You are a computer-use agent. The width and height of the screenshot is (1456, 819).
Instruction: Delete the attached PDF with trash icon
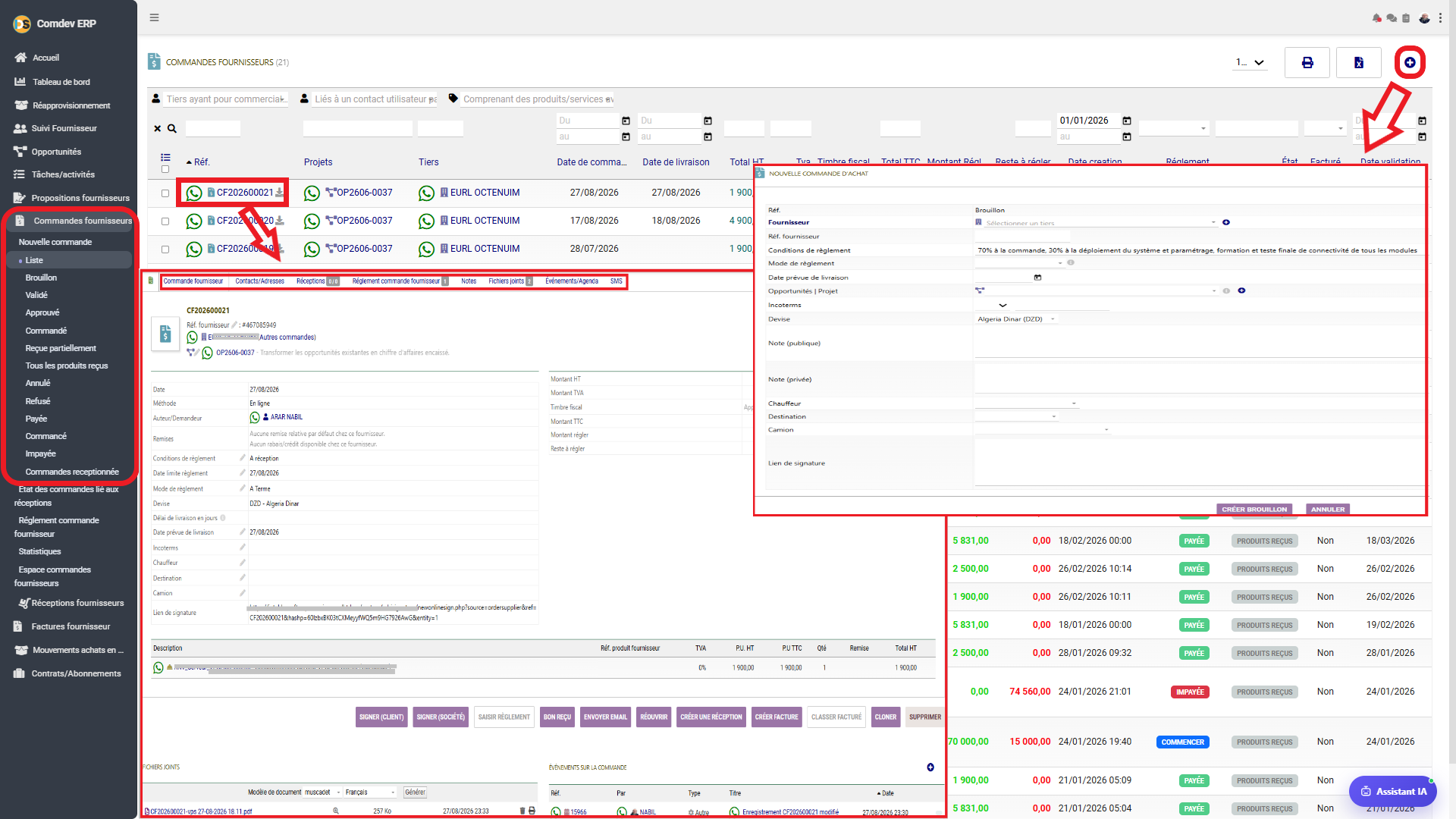point(522,811)
